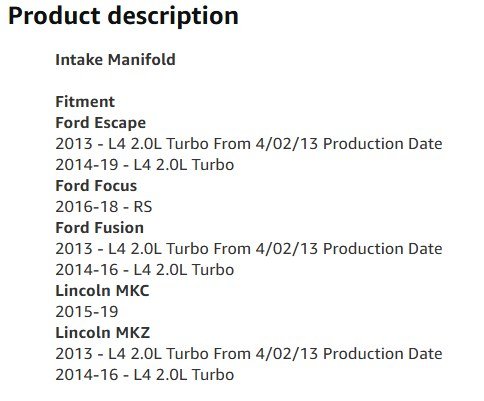Click the Lincoln MKZ heading

(103, 333)
